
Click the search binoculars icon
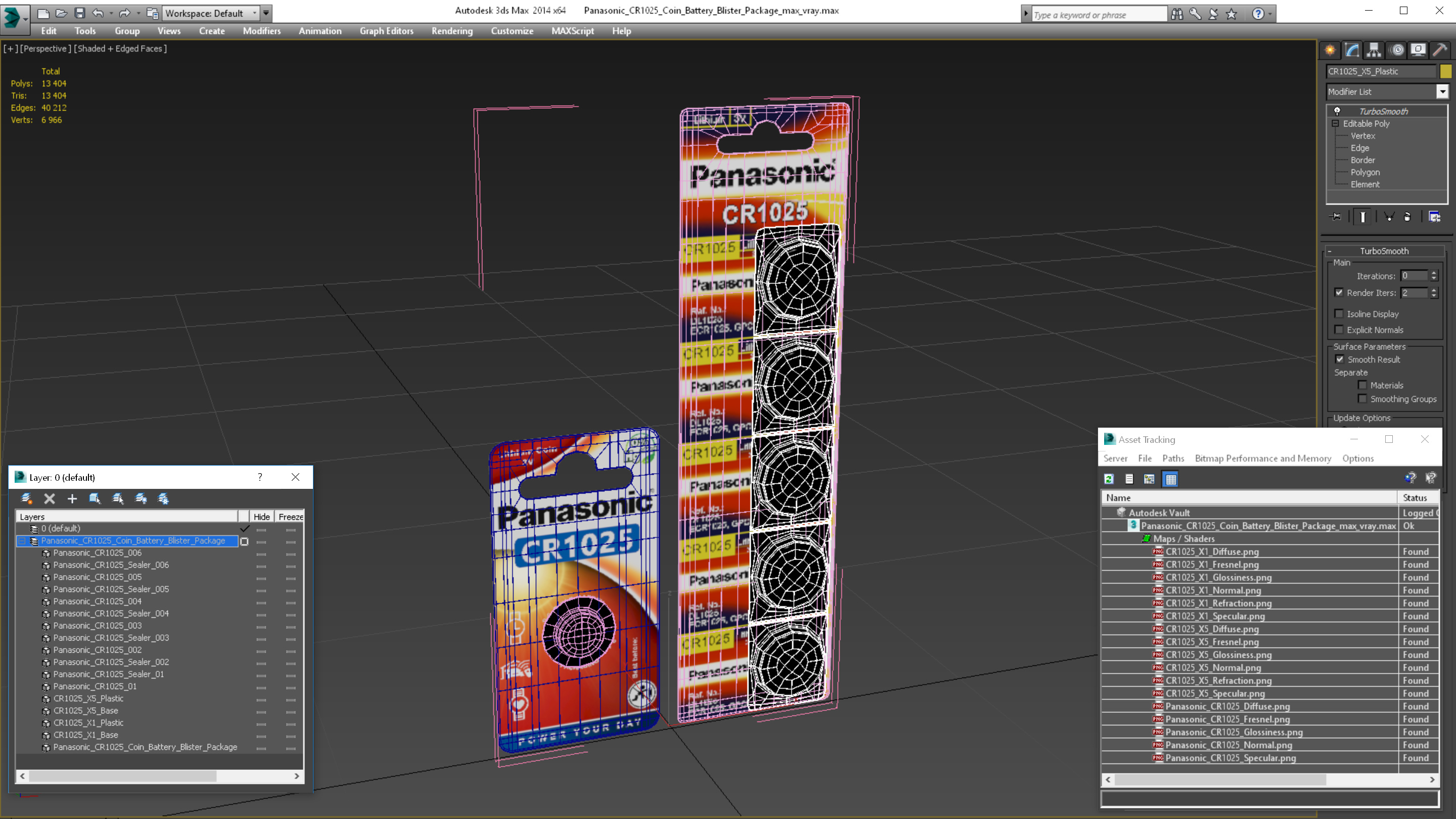click(1177, 14)
